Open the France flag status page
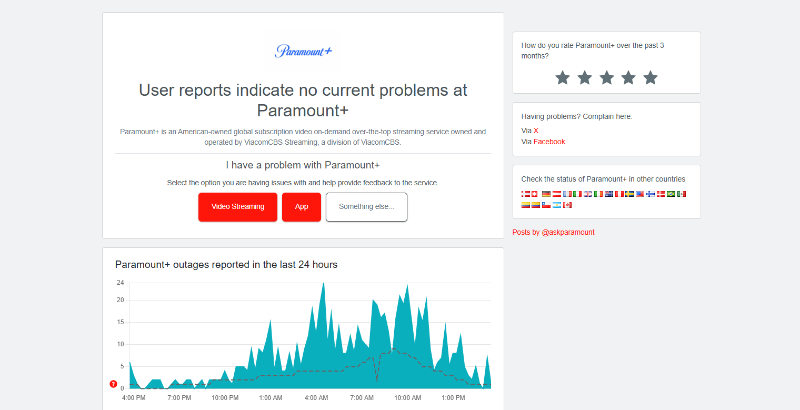800x410 pixels. coord(567,194)
